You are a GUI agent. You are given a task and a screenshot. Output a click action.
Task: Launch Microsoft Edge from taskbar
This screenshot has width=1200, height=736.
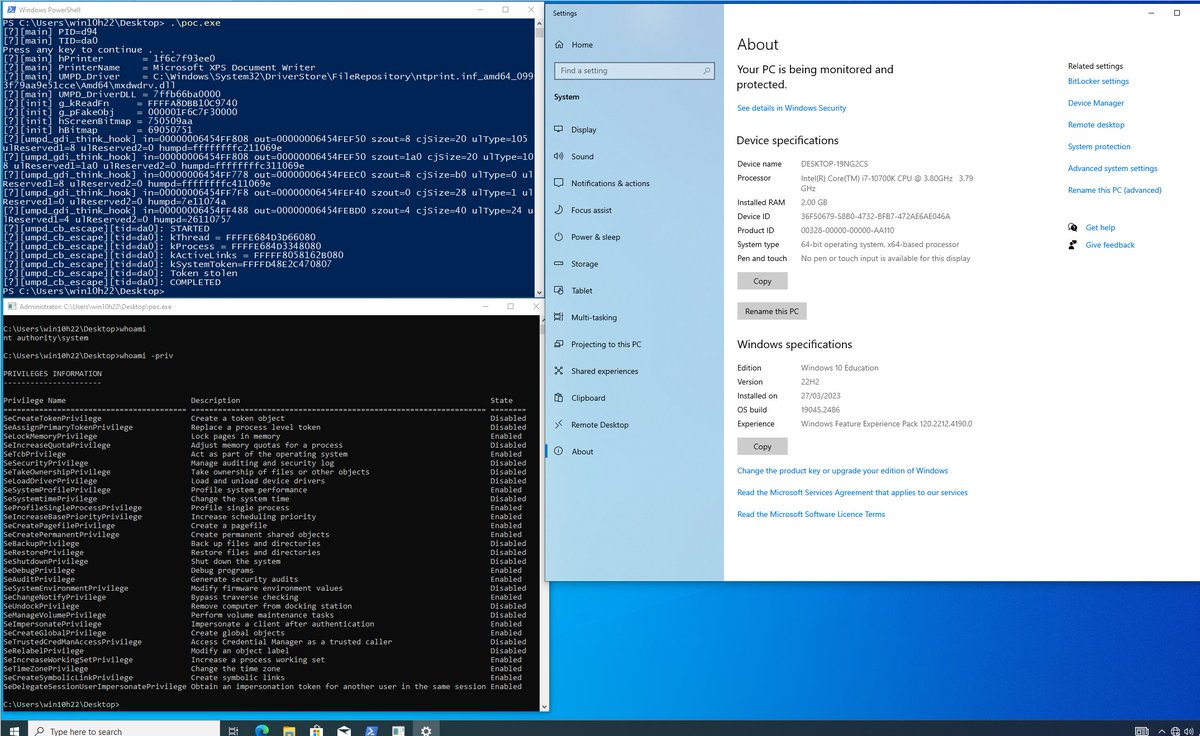(x=264, y=731)
